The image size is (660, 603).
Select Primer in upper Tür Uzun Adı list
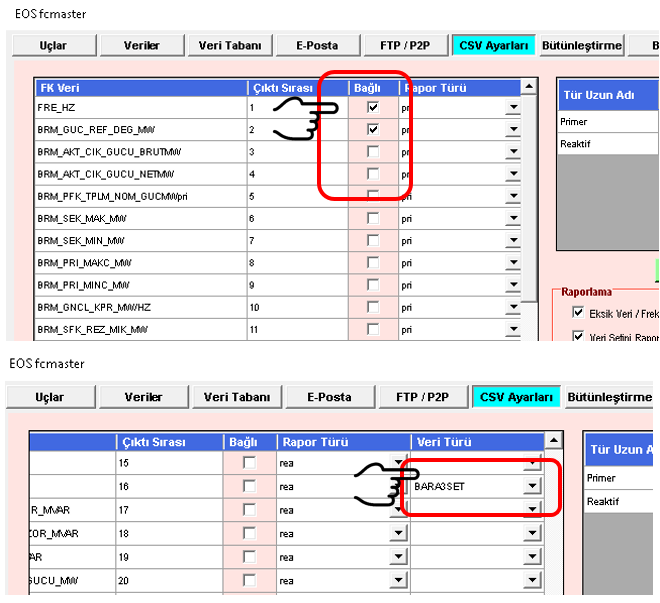click(x=608, y=122)
